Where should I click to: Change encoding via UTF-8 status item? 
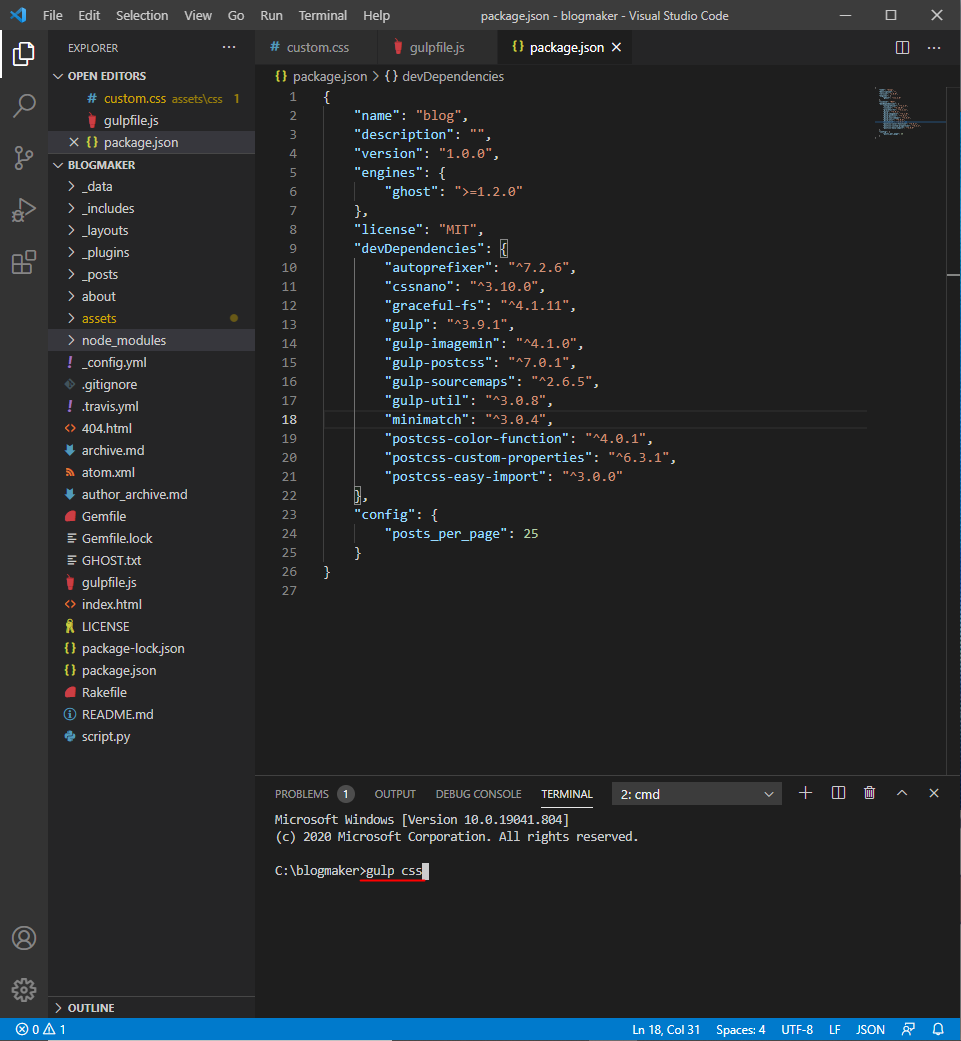(797, 1029)
